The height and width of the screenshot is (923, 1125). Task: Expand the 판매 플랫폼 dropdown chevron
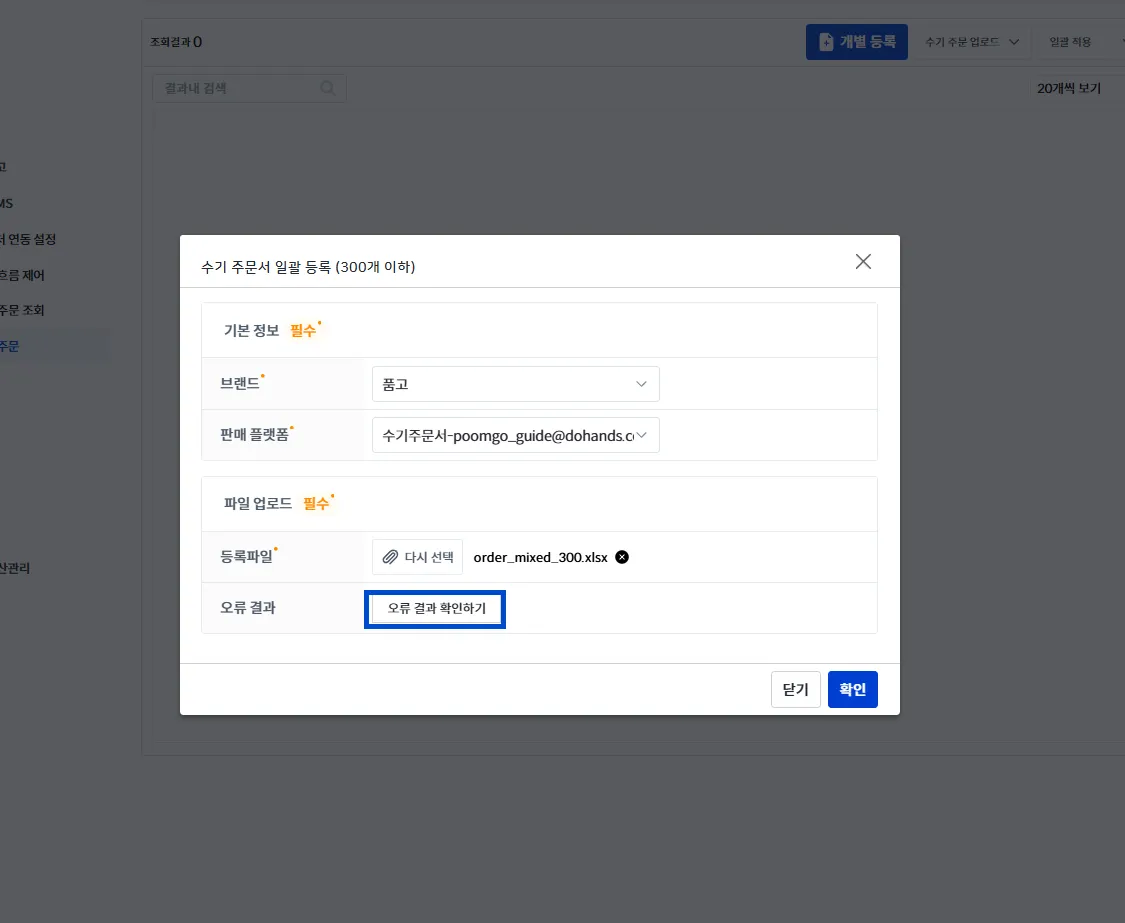coord(641,435)
